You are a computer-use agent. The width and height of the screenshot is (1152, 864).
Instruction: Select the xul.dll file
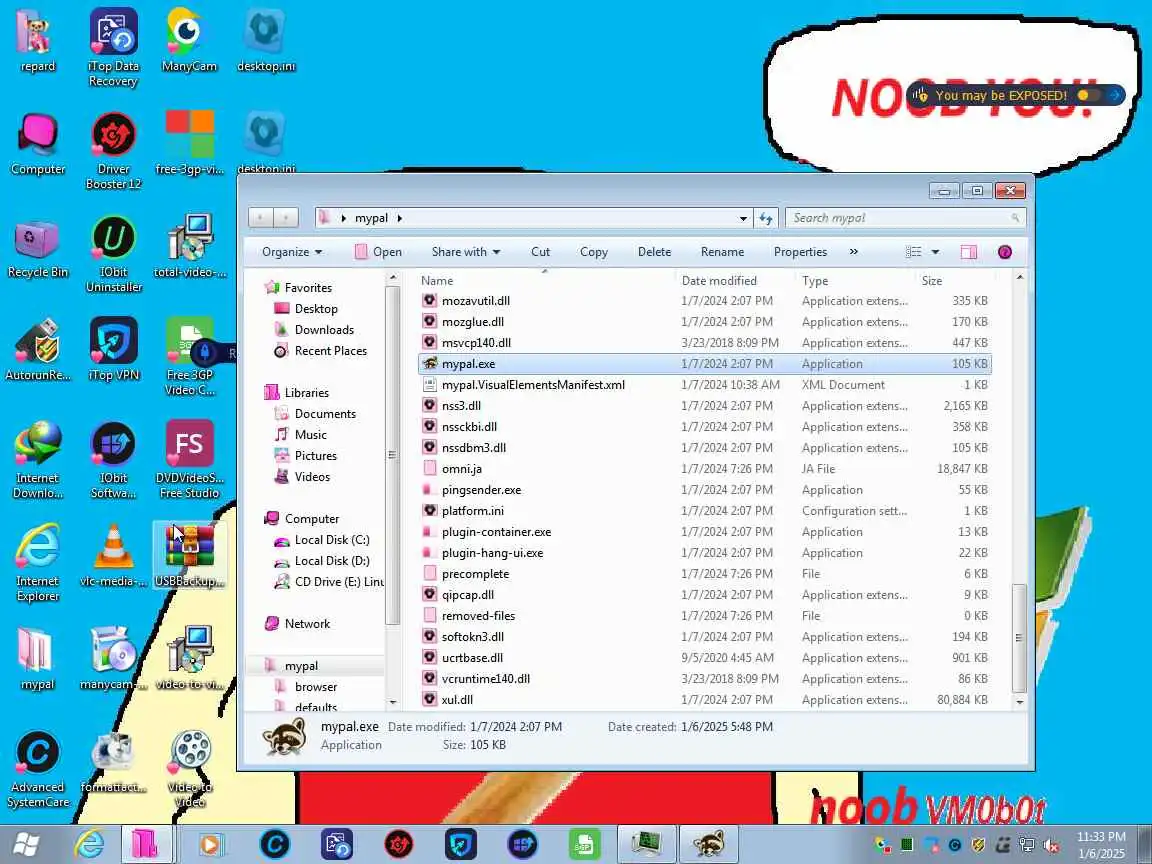[x=457, y=700]
